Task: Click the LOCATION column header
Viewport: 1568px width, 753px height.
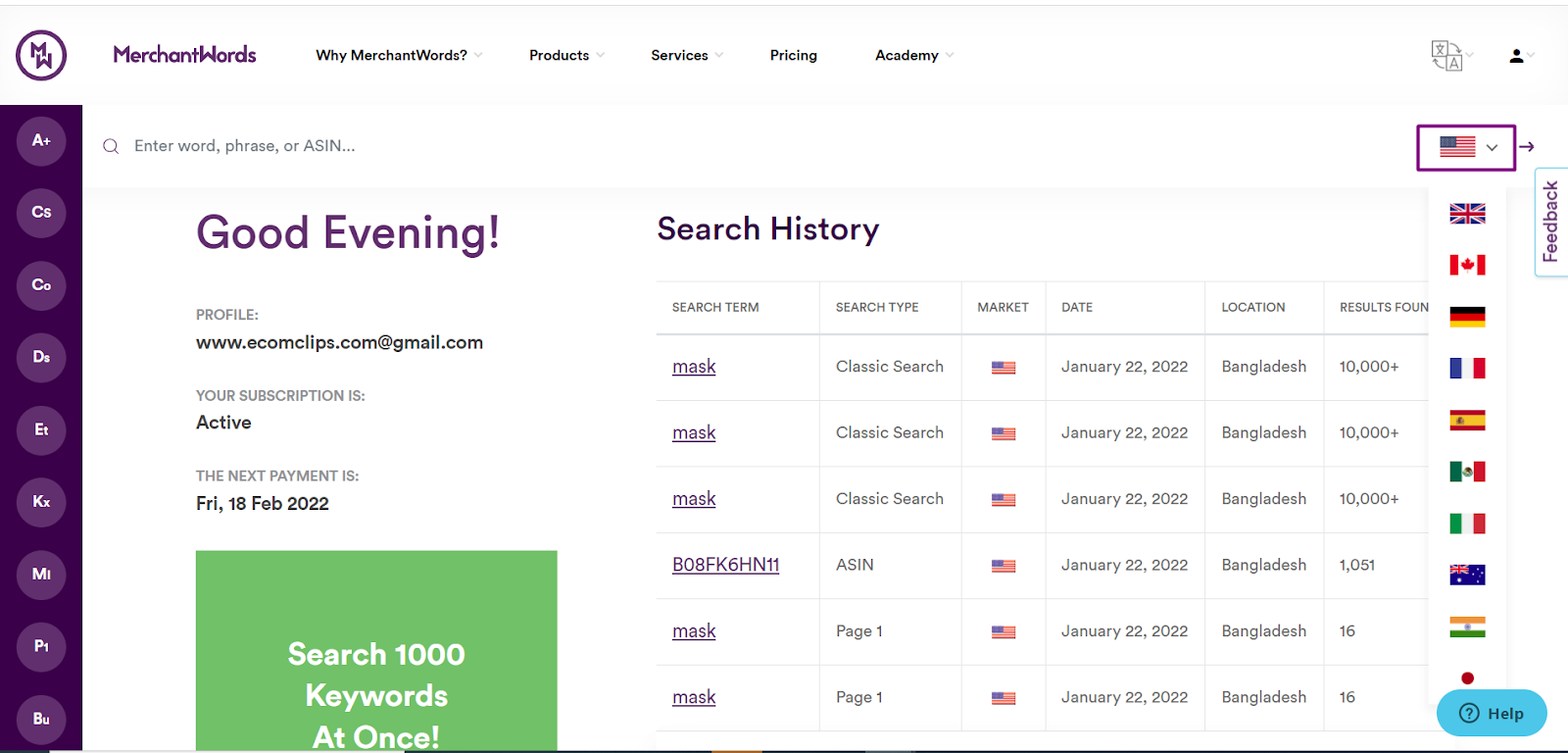Action: (x=1252, y=308)
